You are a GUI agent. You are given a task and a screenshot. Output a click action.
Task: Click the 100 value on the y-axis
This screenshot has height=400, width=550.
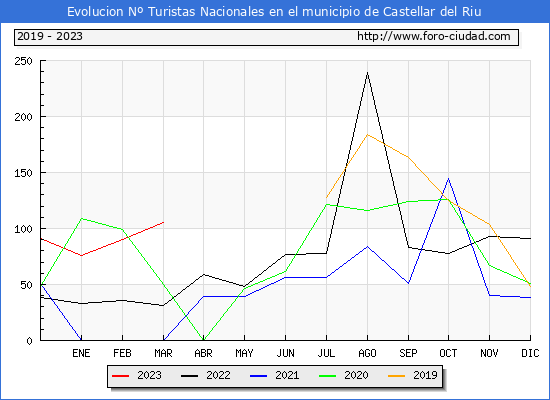coord(24,229)
